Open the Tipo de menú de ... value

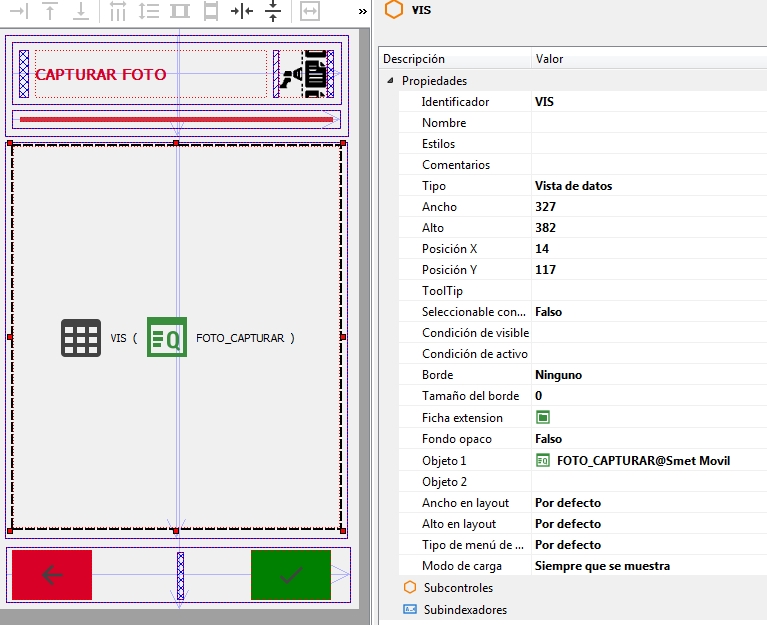[x=649, y=545]
